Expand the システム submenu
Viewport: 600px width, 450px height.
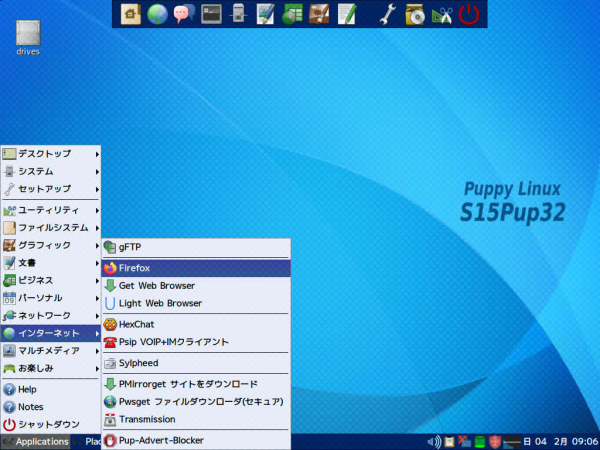(x=51, y=171)
